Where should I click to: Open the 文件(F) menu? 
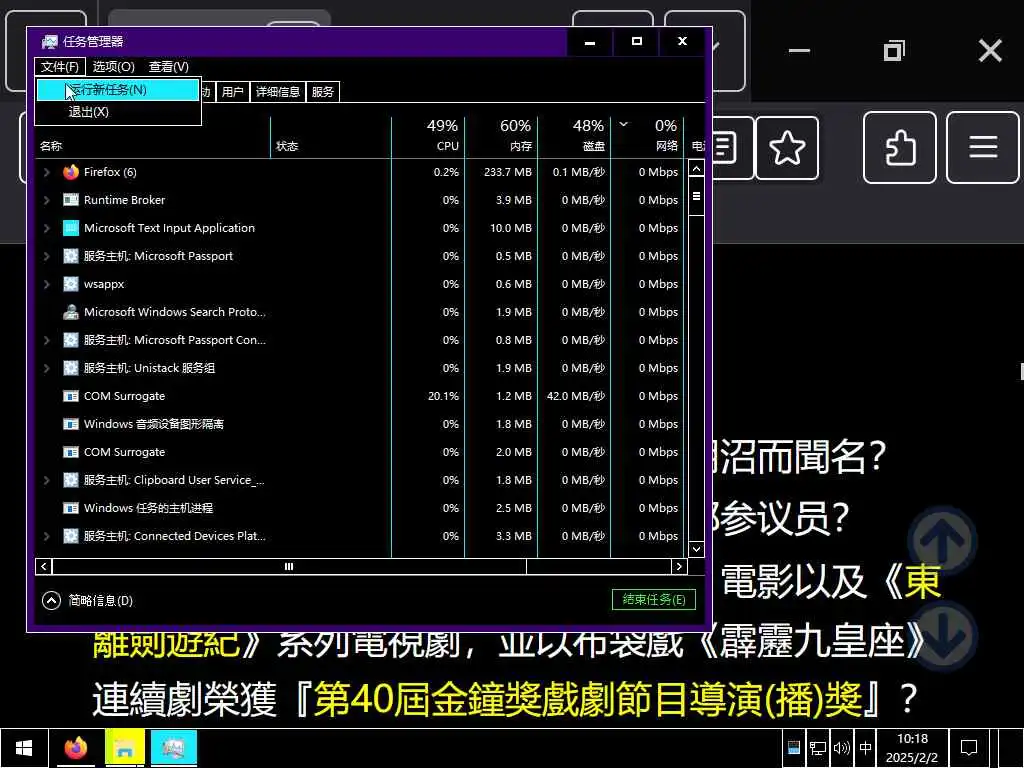coord(59,67)
